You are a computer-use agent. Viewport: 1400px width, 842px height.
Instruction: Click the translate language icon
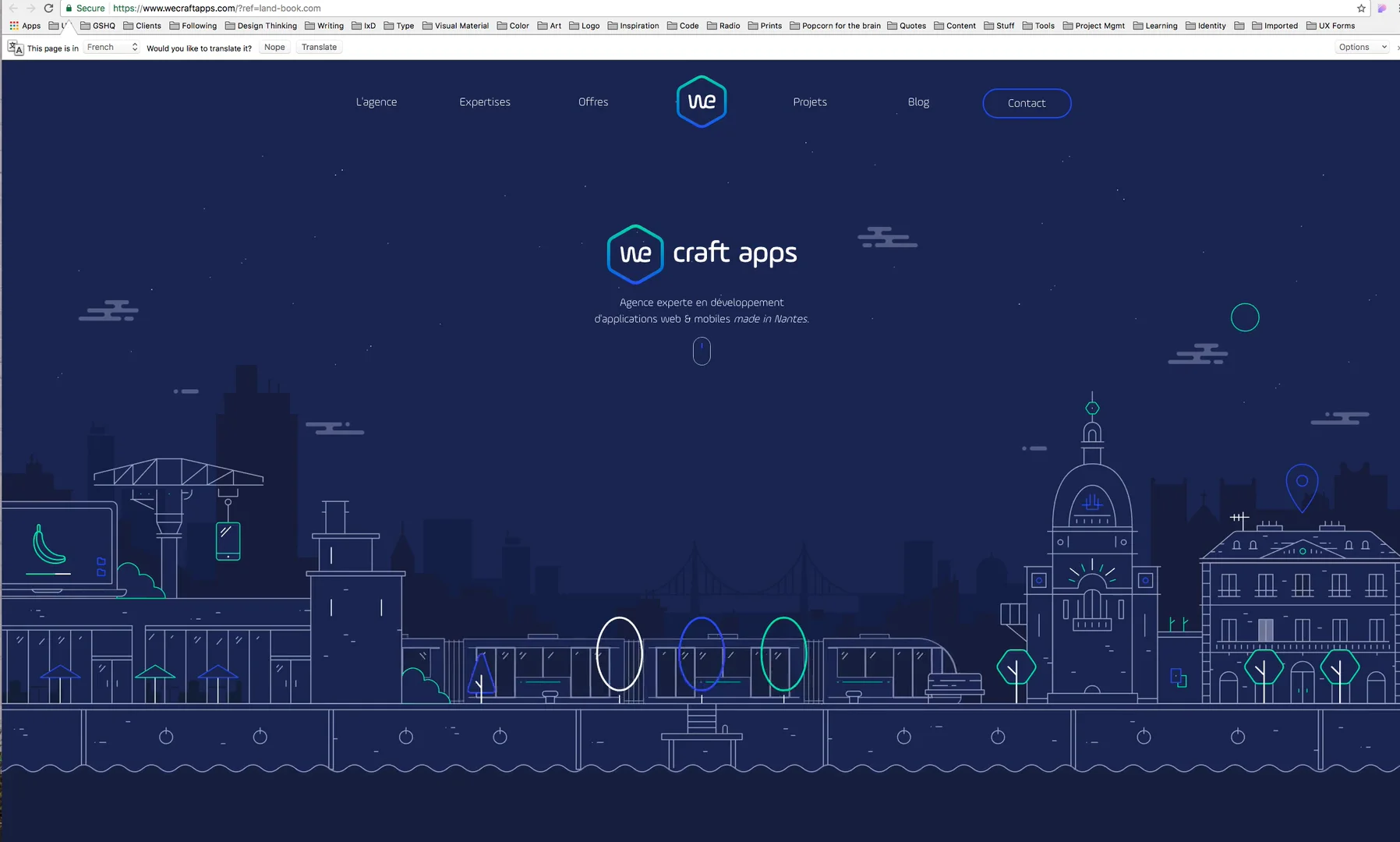[16, 48]
